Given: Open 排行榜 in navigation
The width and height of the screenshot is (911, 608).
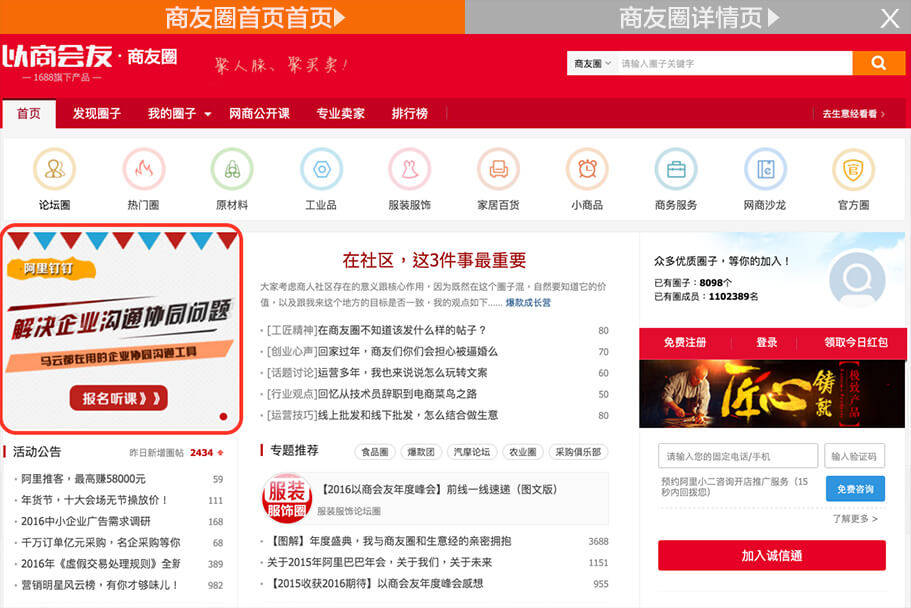Looking at the screenshot, I should [410, 113].
